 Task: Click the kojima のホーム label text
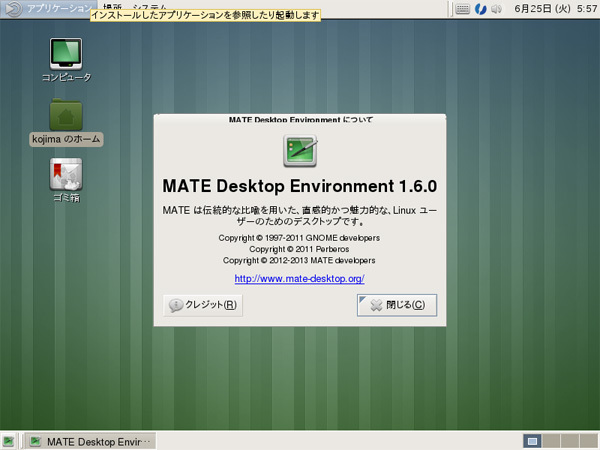point(66,139)
